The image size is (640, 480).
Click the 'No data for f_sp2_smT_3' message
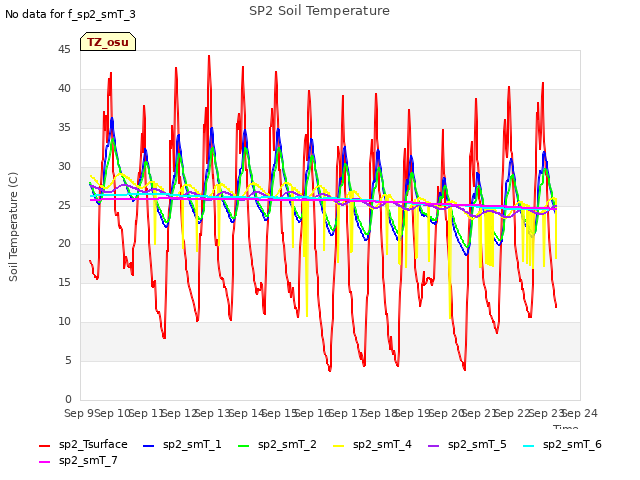coord(70,14)
